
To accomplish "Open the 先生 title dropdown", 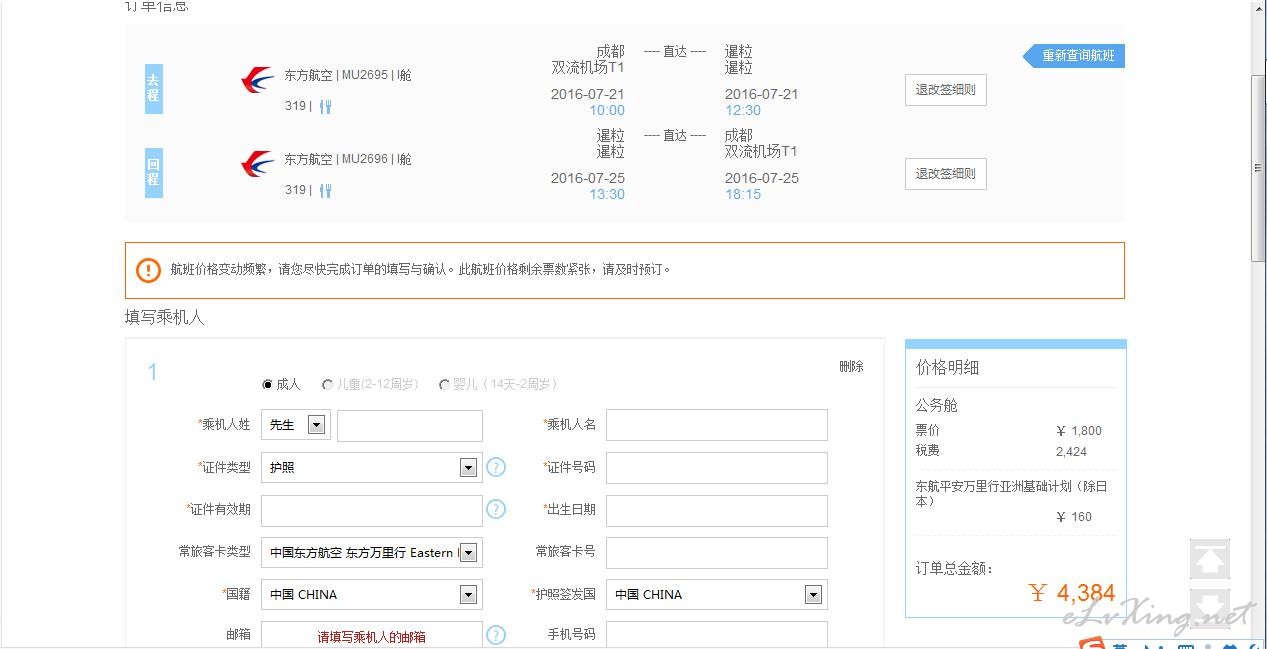I will click(x=295, y=425).
